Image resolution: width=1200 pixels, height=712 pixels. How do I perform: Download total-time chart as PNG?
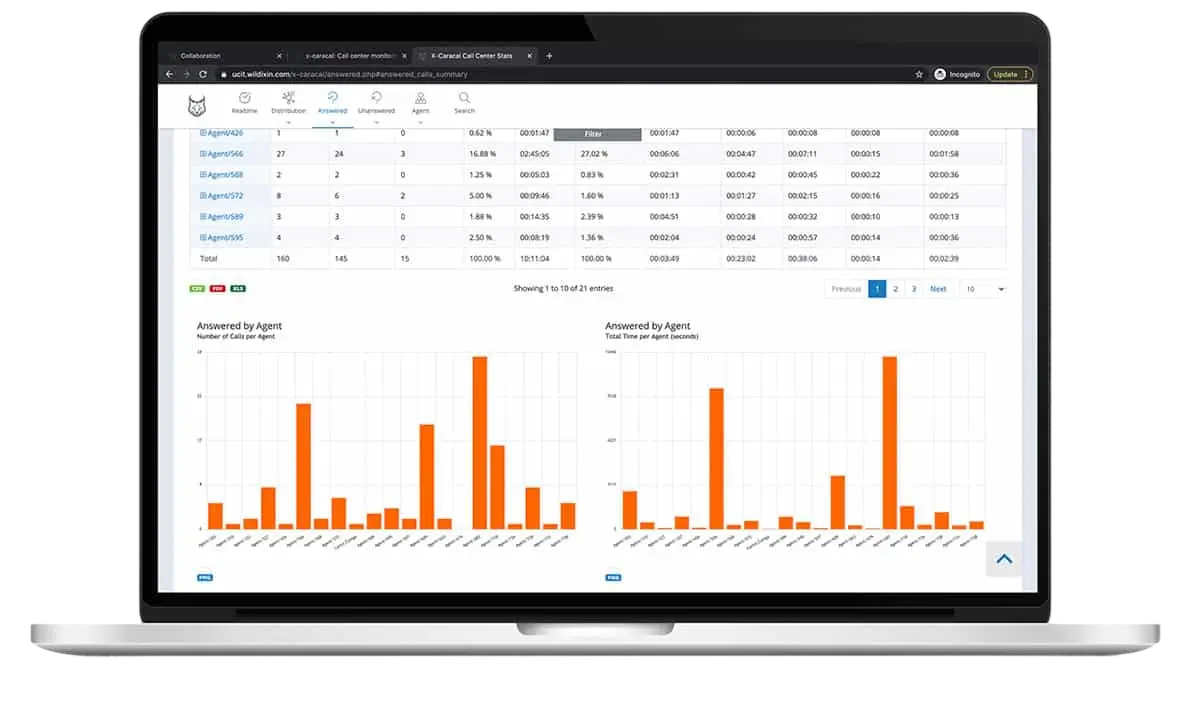613,577
